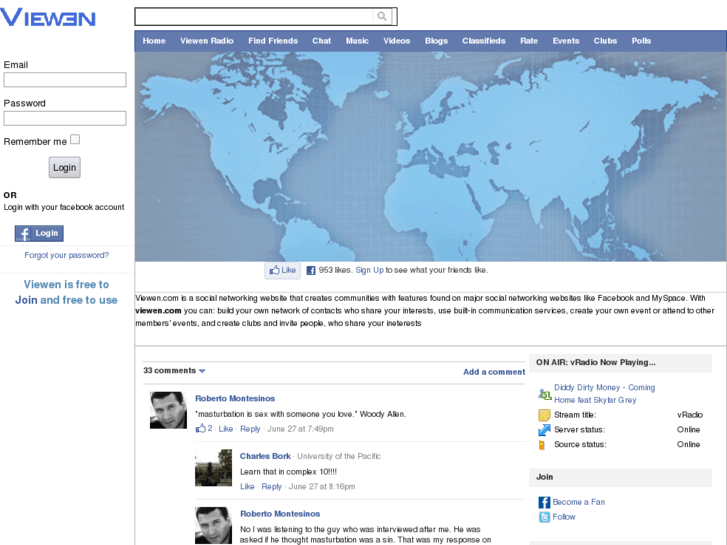Click the Stream title note icon
Screen dimensions: 727x545
(x=544, y=415)
